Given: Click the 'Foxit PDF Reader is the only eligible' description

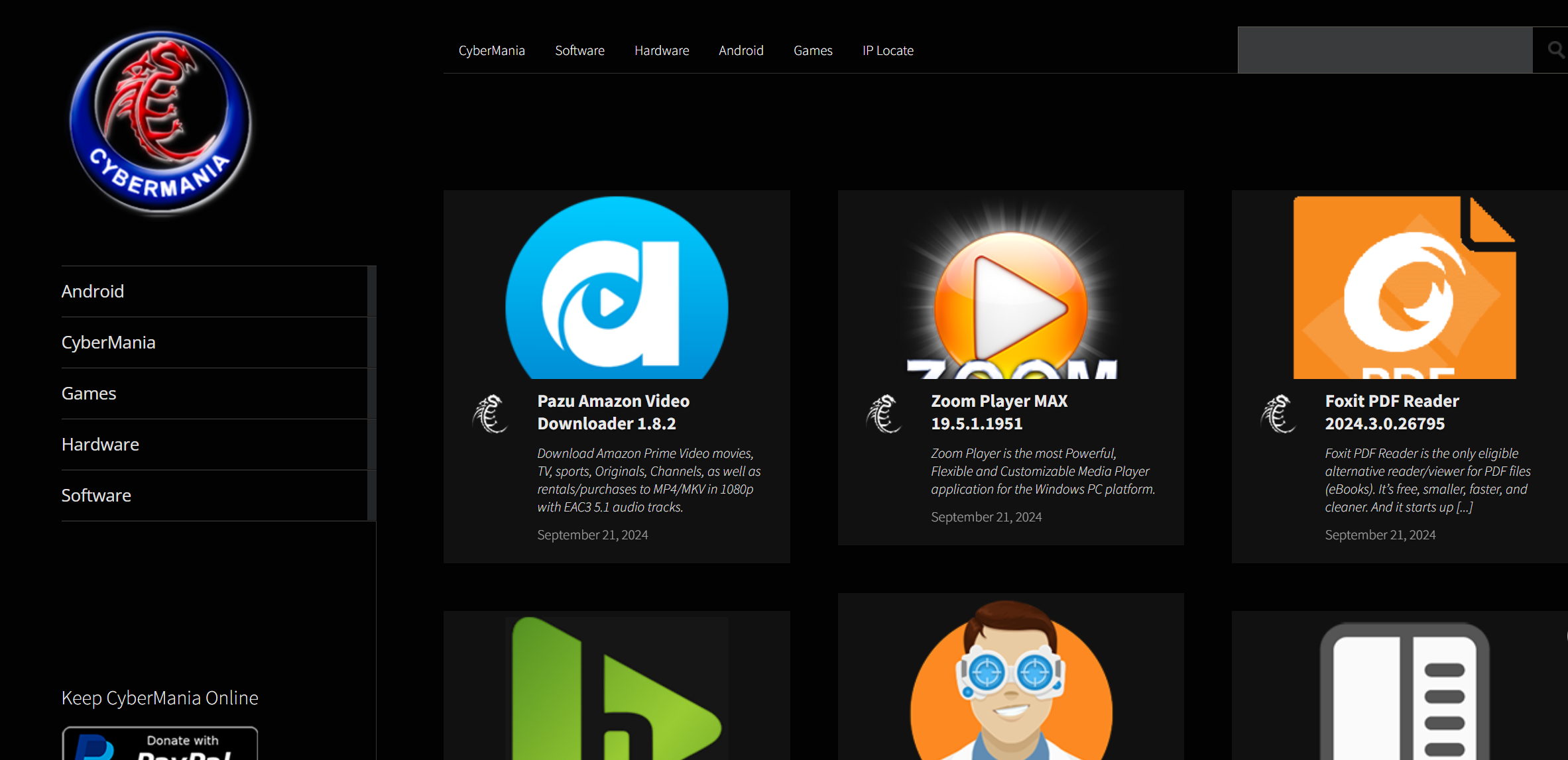Looking at the screenshot, I should tap(1427, 480).
